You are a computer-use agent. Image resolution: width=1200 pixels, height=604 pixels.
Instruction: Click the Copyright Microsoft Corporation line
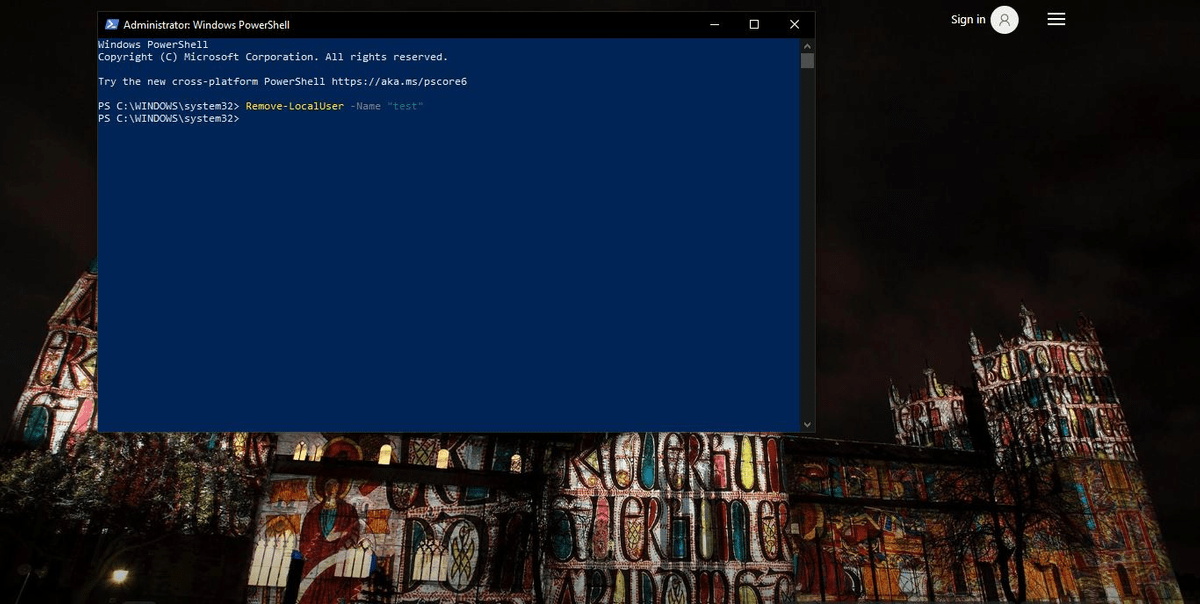tap(274, 56)
